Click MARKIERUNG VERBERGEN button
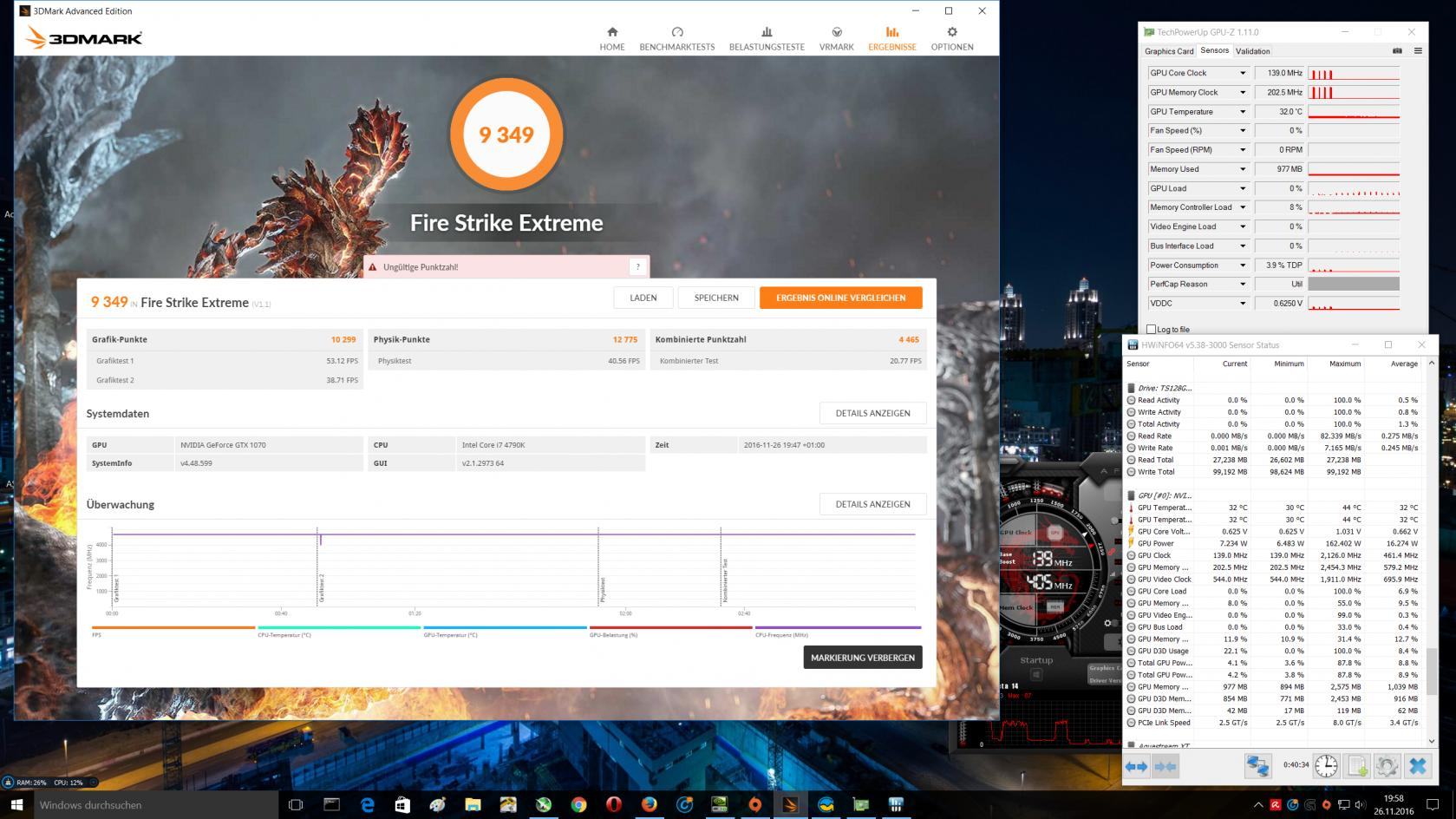This screenshot has width=1456, height=819. [x=862, y=658]
